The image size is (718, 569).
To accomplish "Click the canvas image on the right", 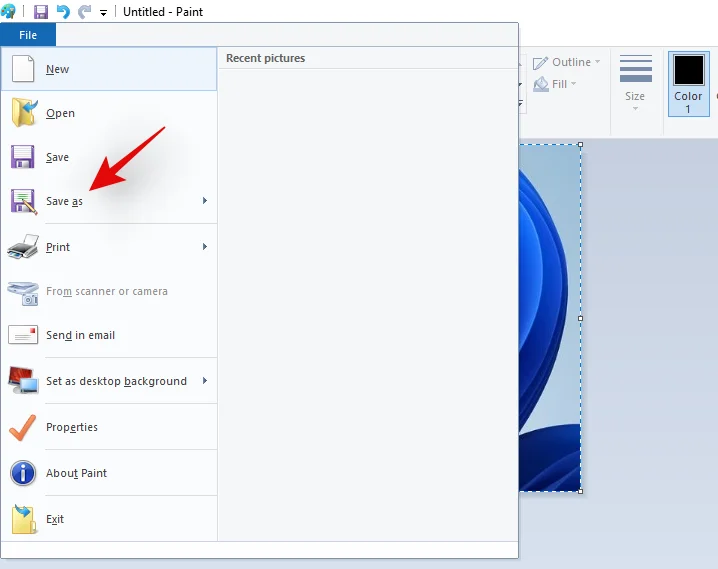I will click(549, 318).
